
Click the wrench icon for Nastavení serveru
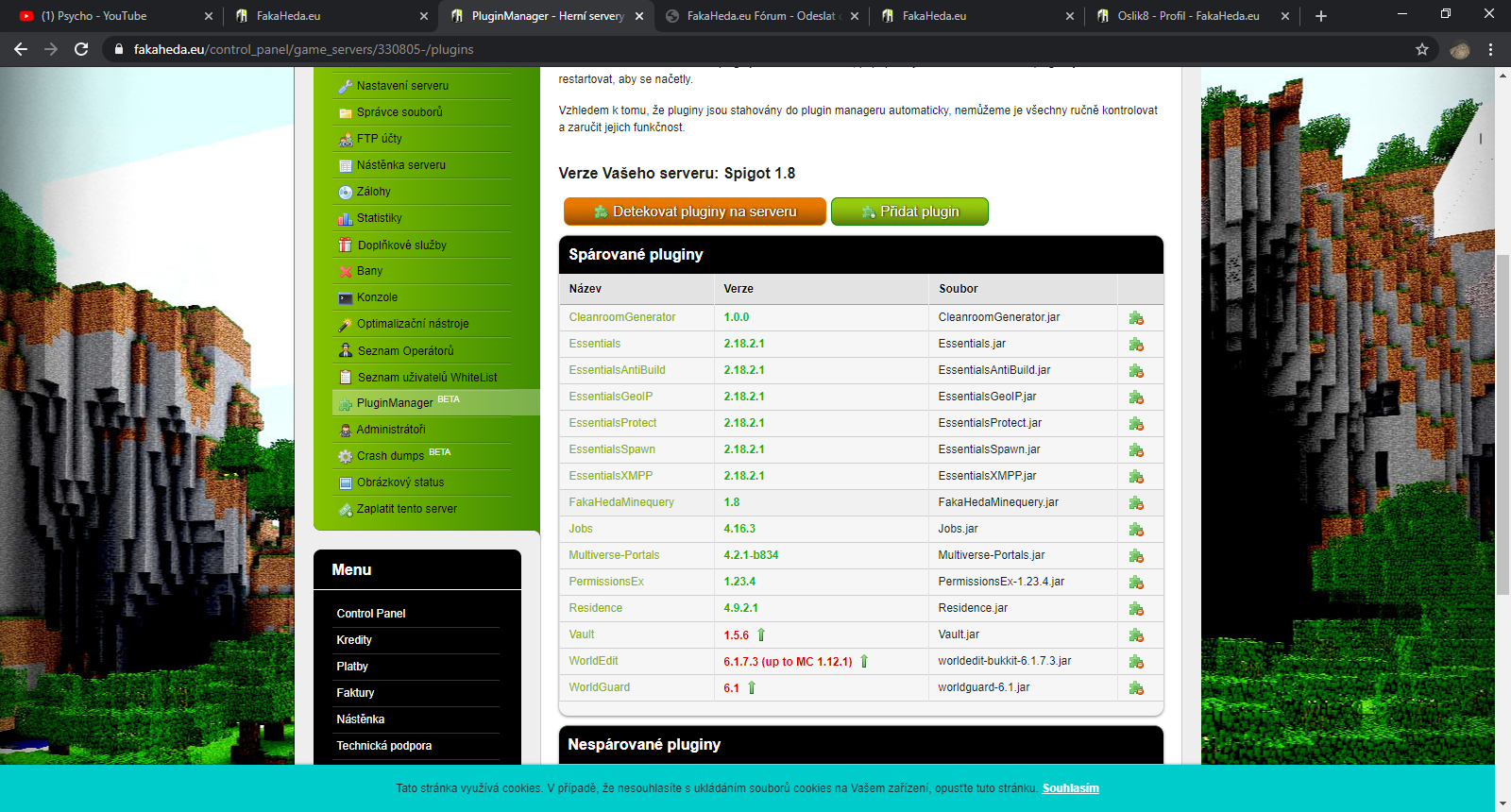[x=346, y=86]
